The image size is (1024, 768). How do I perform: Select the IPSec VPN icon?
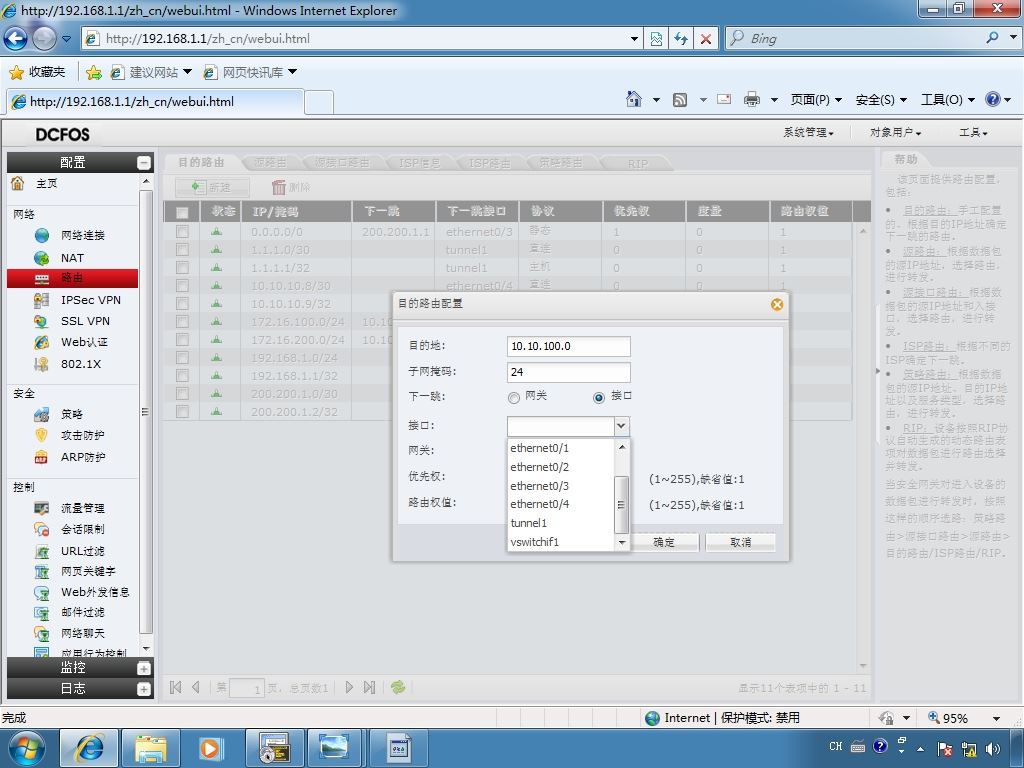point(42,300)
